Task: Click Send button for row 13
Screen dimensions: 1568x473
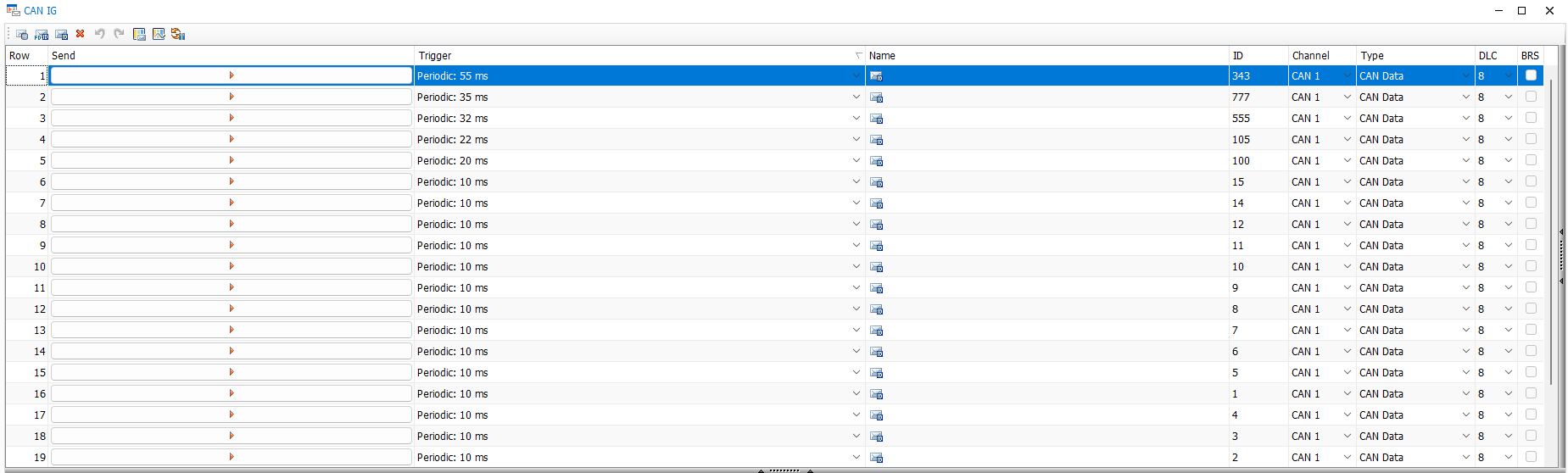Action: click(231, 330)
